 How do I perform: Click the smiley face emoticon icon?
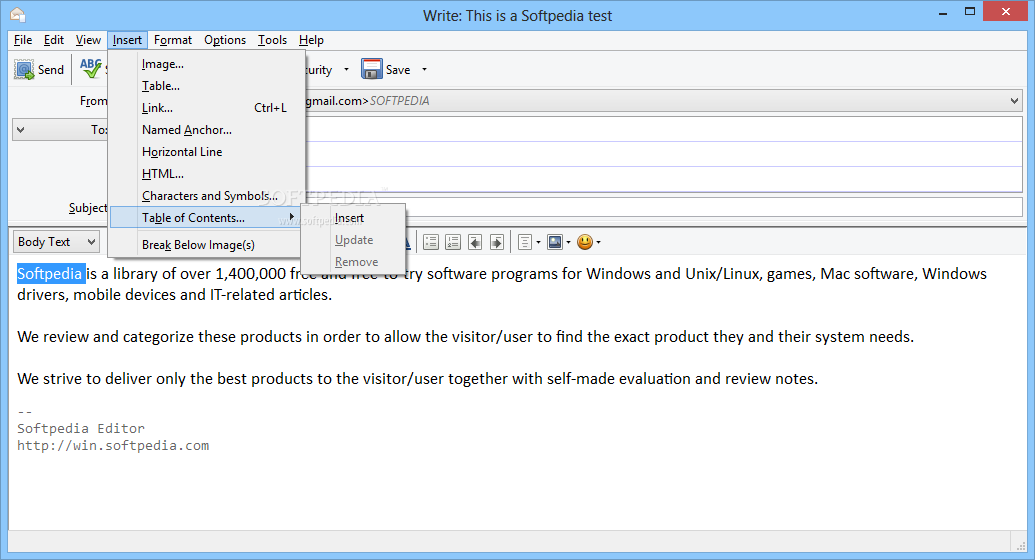585,242
